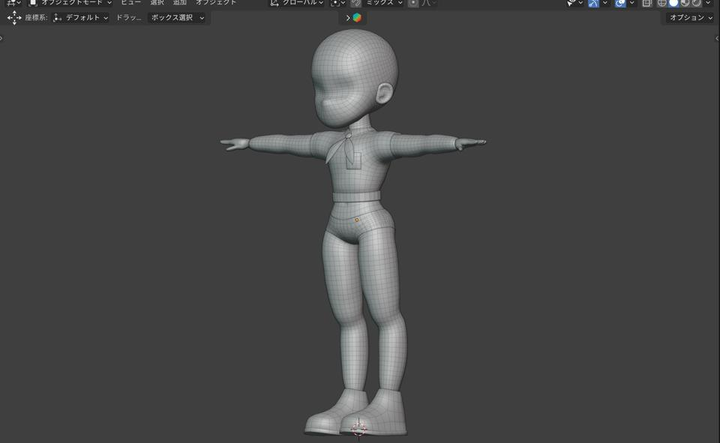The height and width of the screenshot is (443, 720).
Task: Toggle viewport overlays
Action: pos(620,3)
